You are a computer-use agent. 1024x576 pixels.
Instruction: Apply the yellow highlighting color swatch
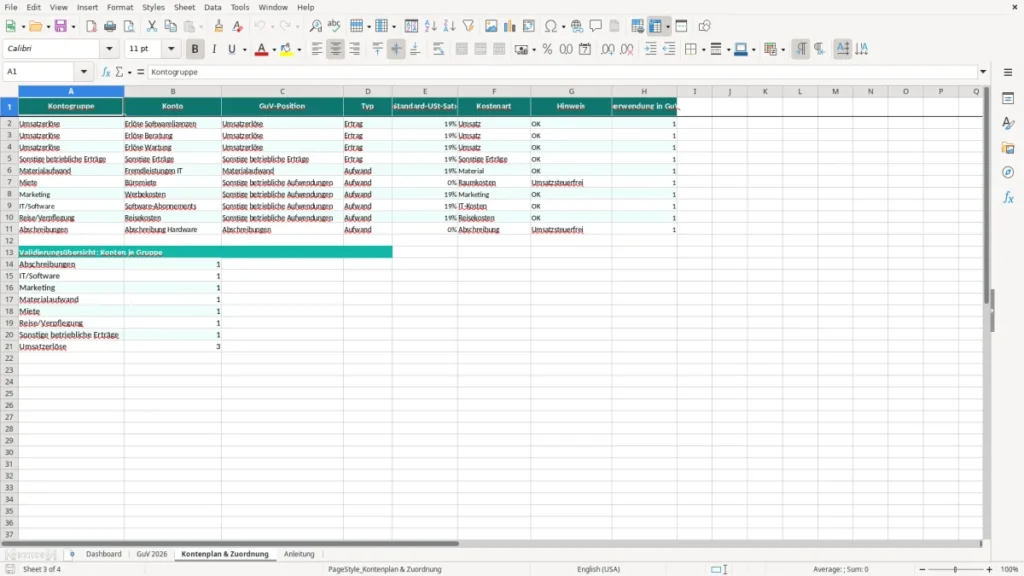(286, 49)
